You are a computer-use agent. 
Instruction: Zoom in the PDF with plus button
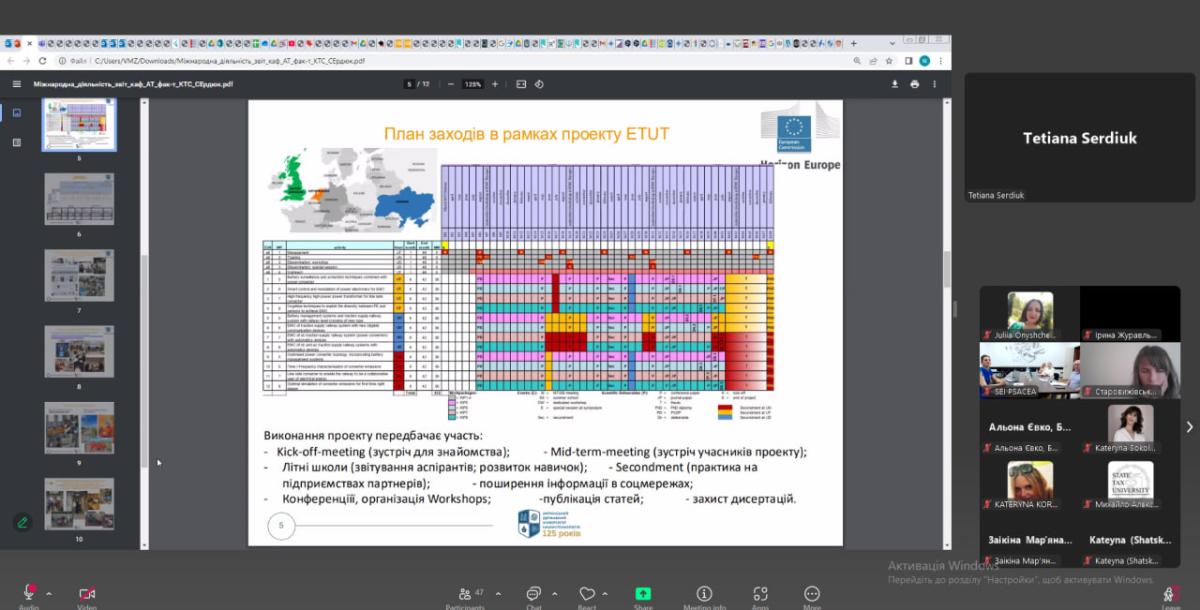[x=495, y=84]
